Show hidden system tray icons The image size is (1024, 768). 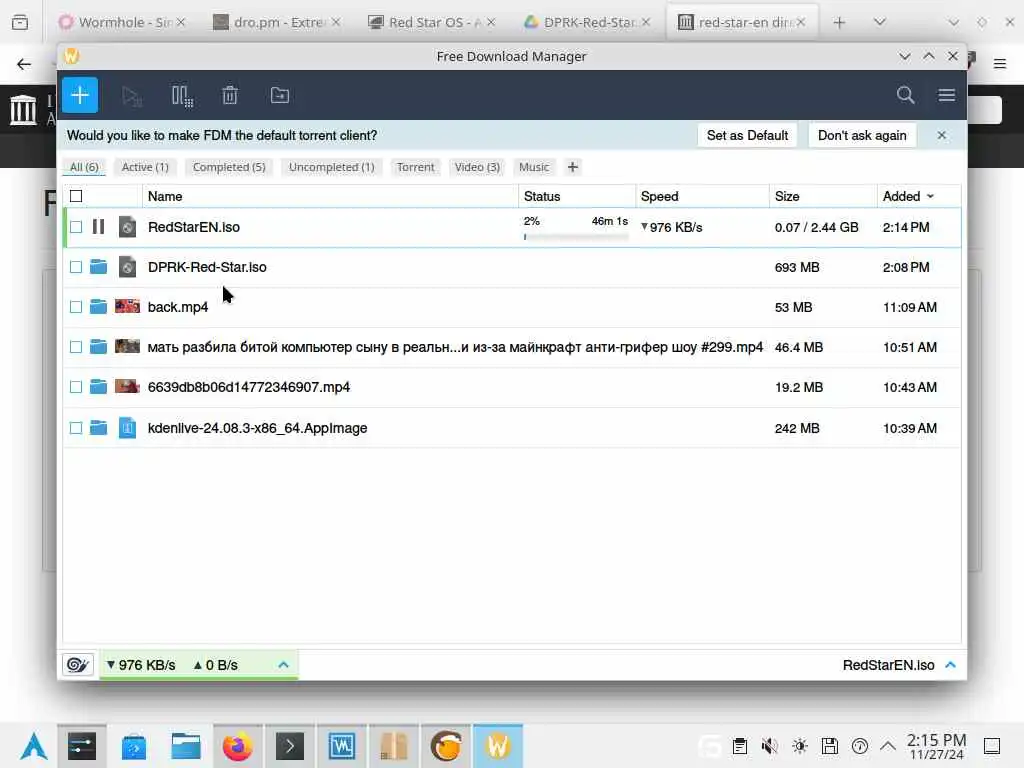pyautogui.click(x=888, y=746)
